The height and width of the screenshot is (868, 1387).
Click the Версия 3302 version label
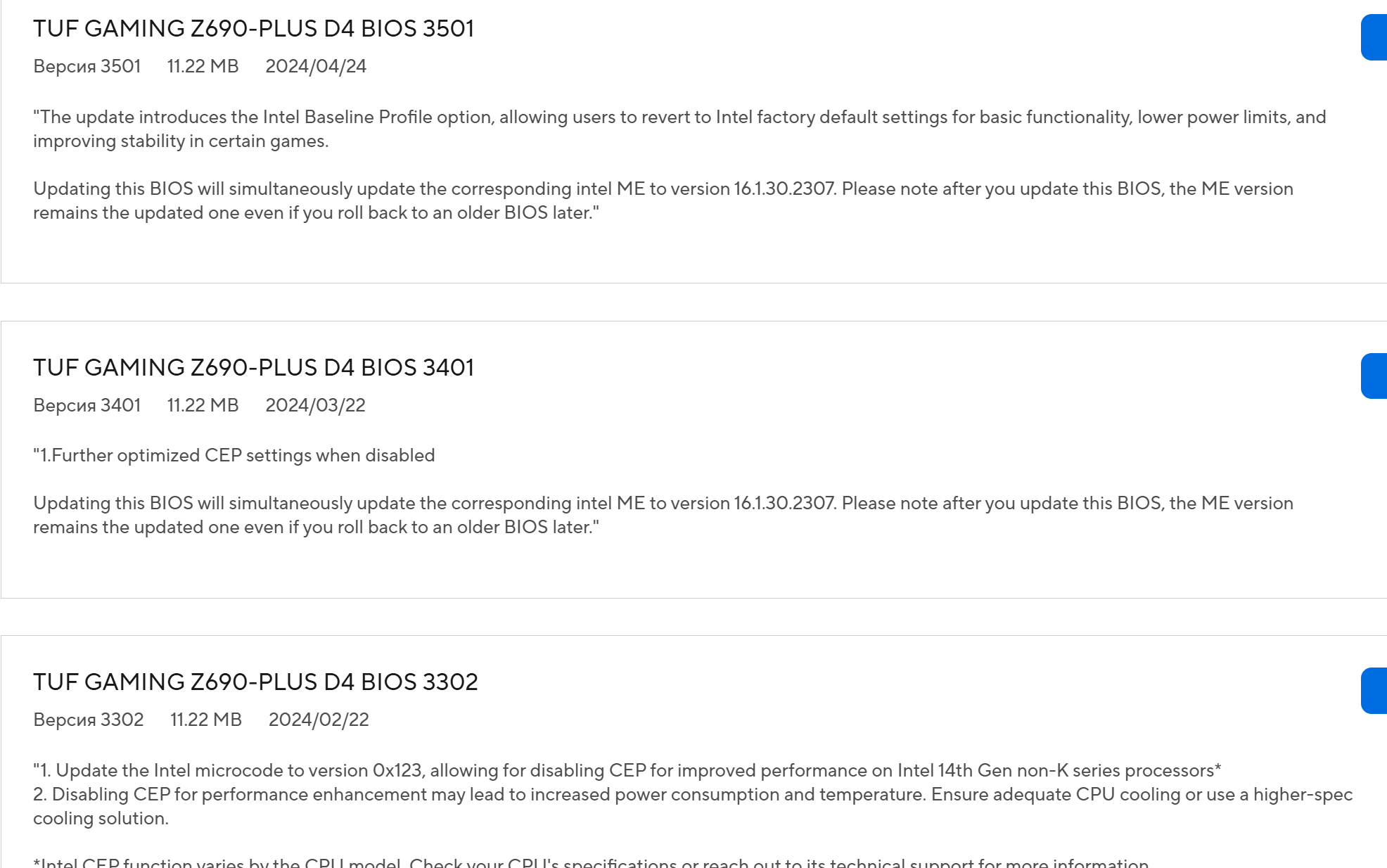point(89,720)
